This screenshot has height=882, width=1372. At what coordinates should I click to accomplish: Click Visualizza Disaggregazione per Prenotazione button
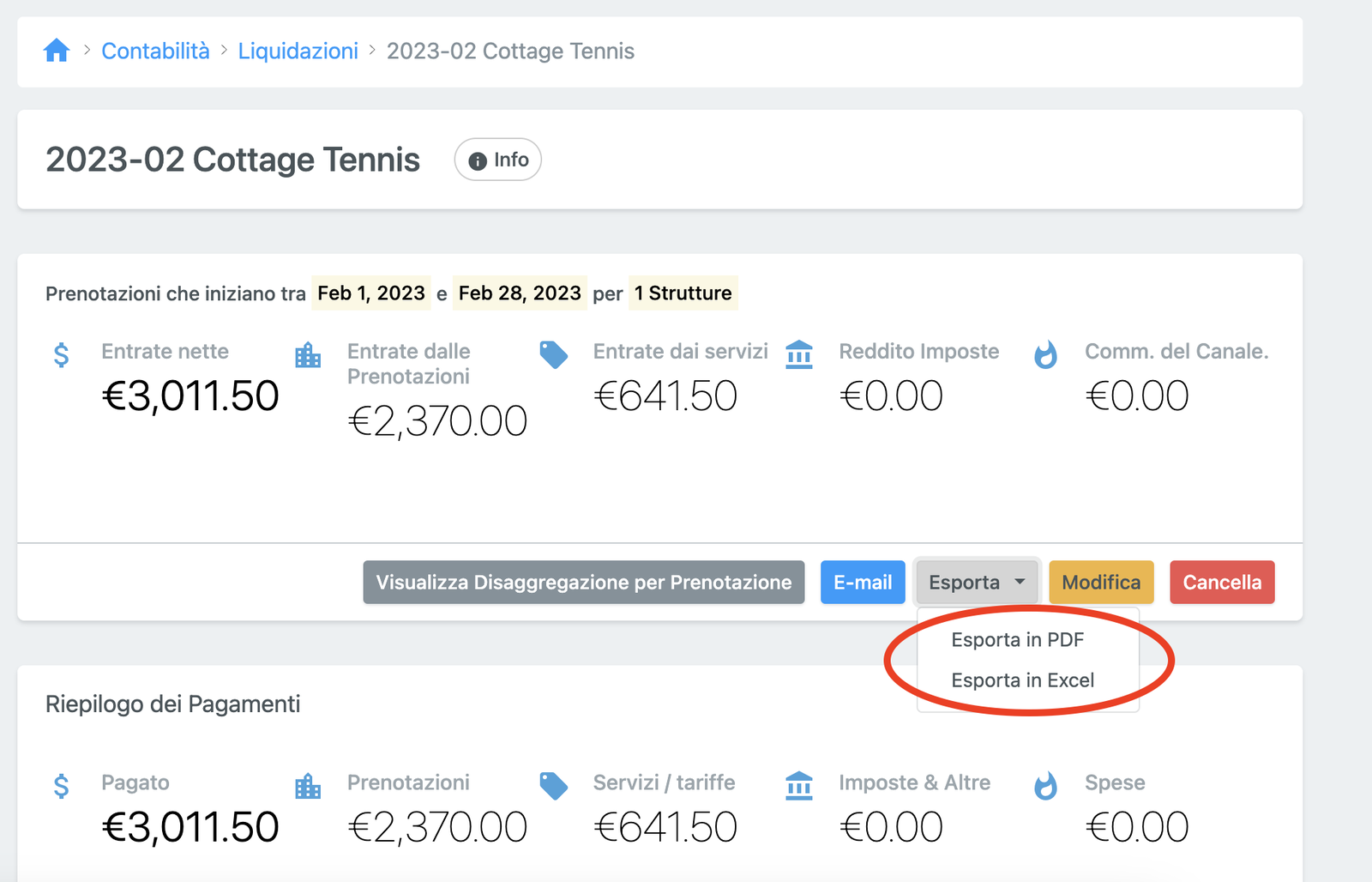coord(583,583)
